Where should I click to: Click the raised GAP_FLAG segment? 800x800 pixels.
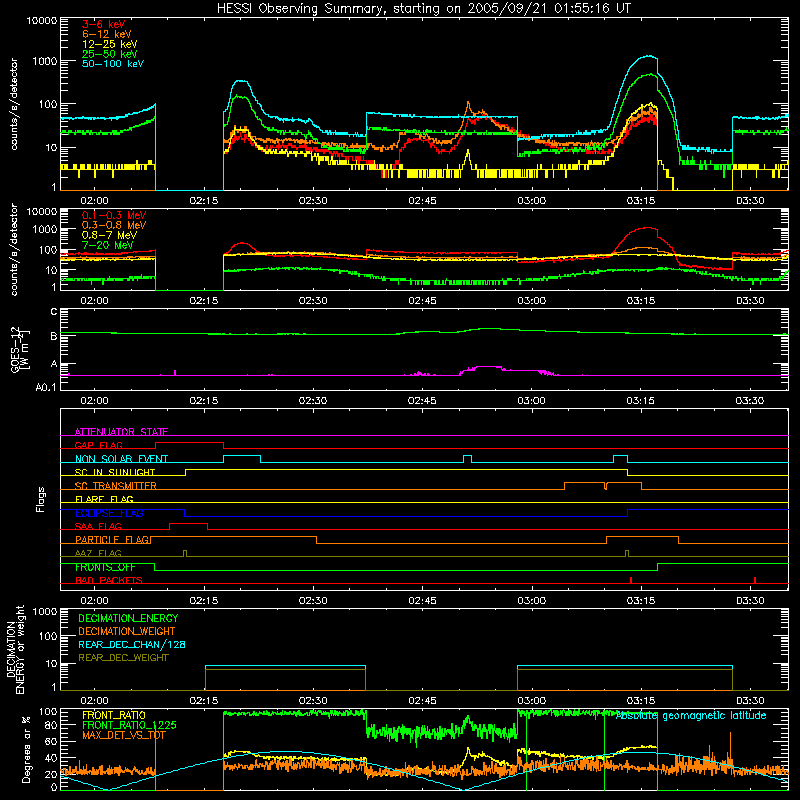[189, 442]
